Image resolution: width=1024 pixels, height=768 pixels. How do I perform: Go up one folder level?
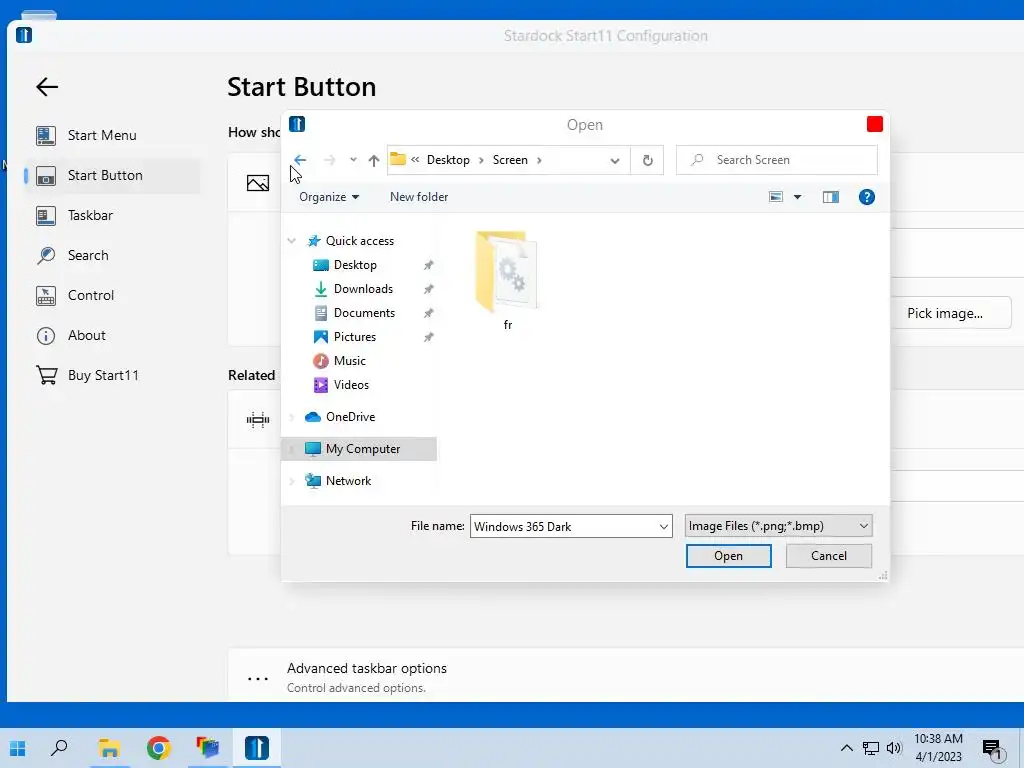(x=374, y=160)
